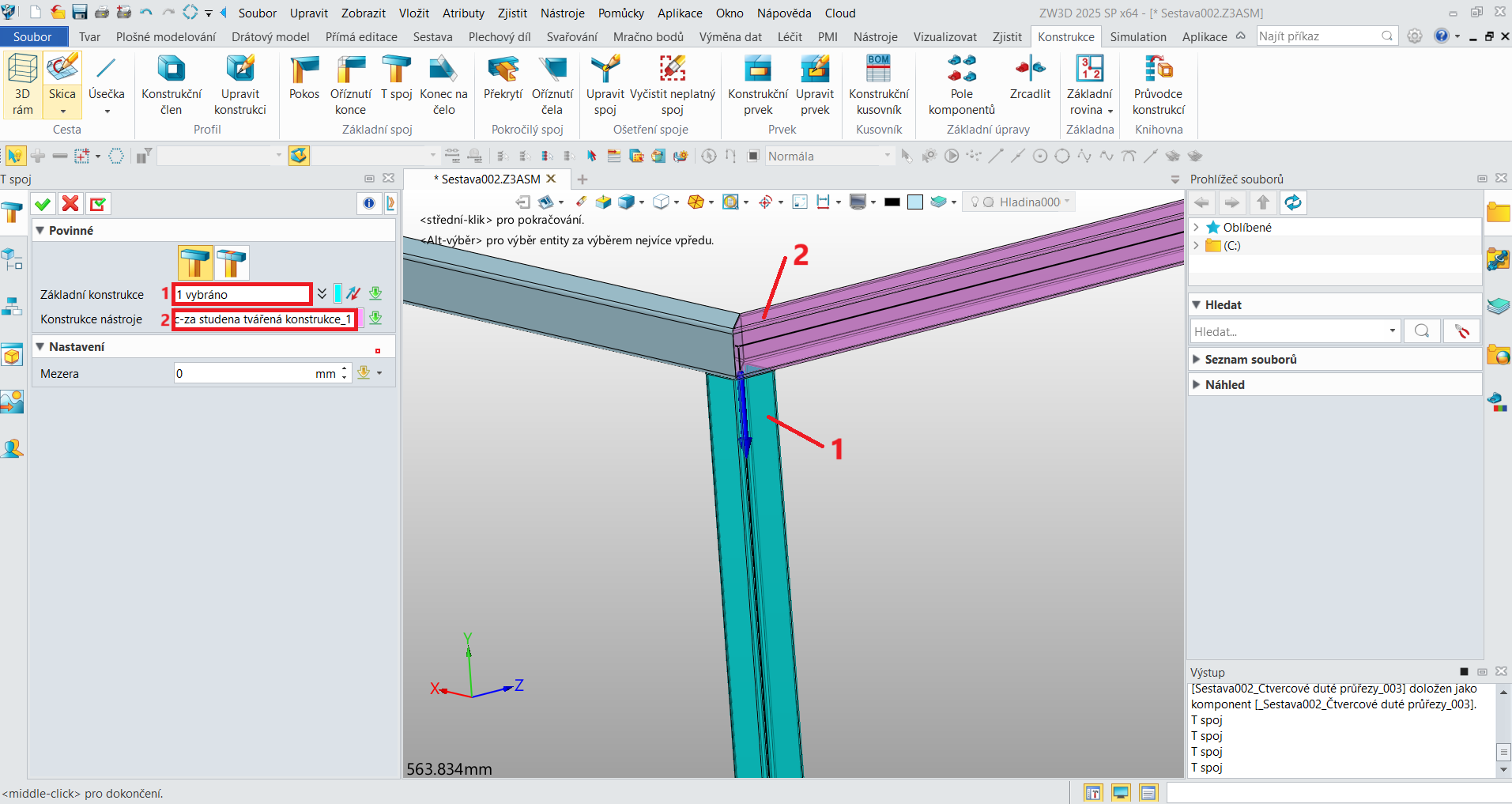Screen dimensions: 1512x804
Task: Close the Sestava002.Z3ASM document tab
Action: [x=552, y=179]
